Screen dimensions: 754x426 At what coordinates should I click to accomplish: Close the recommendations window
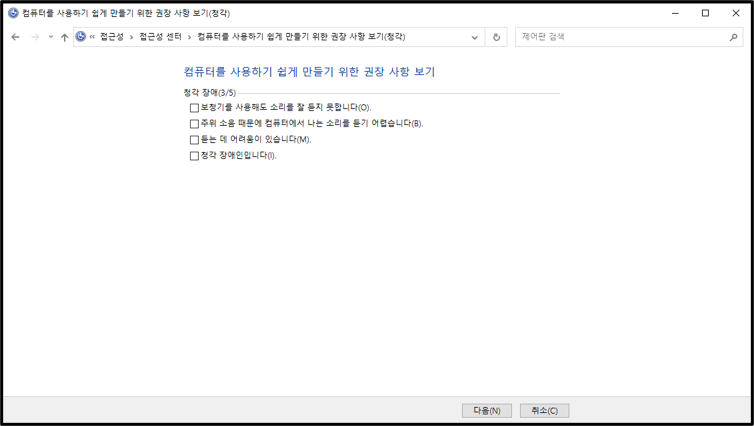coord(736,13)
